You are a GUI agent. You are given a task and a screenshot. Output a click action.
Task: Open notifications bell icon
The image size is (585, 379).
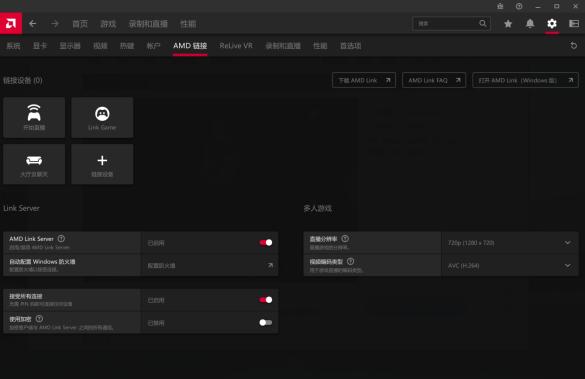tap(530, 24)
